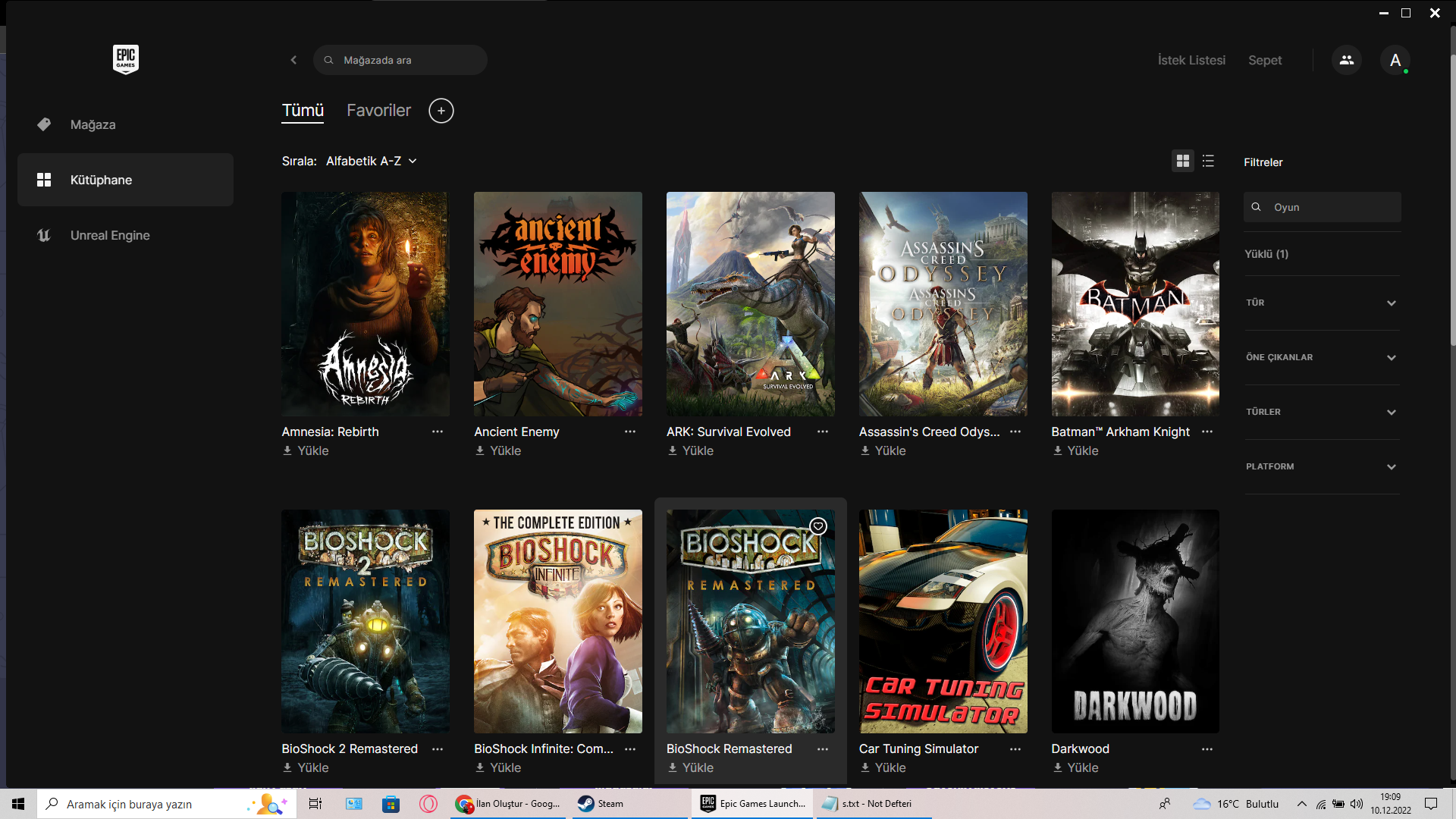Click the add new collection button
Image resolution: width=1456 pixels, height=819 pixels.
441,111
